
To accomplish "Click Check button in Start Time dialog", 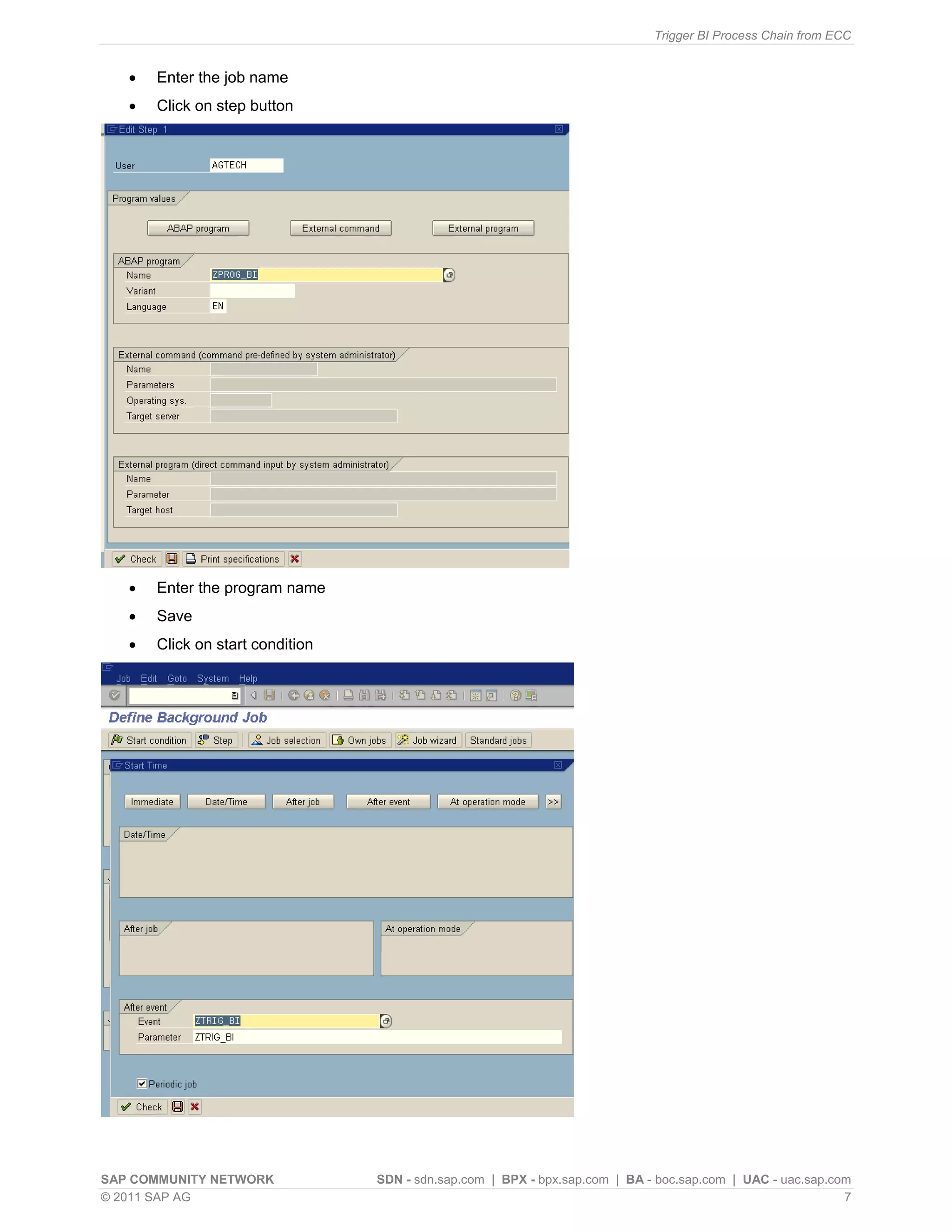I will (x=143, y=1107).
